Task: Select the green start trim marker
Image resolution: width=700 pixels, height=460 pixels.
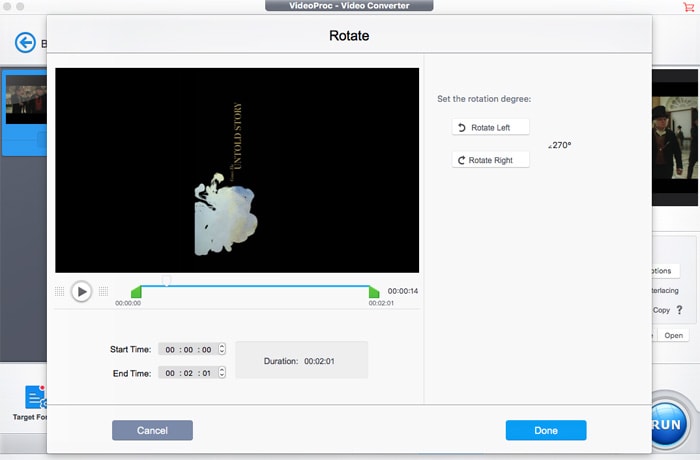Action: (136, 292)
